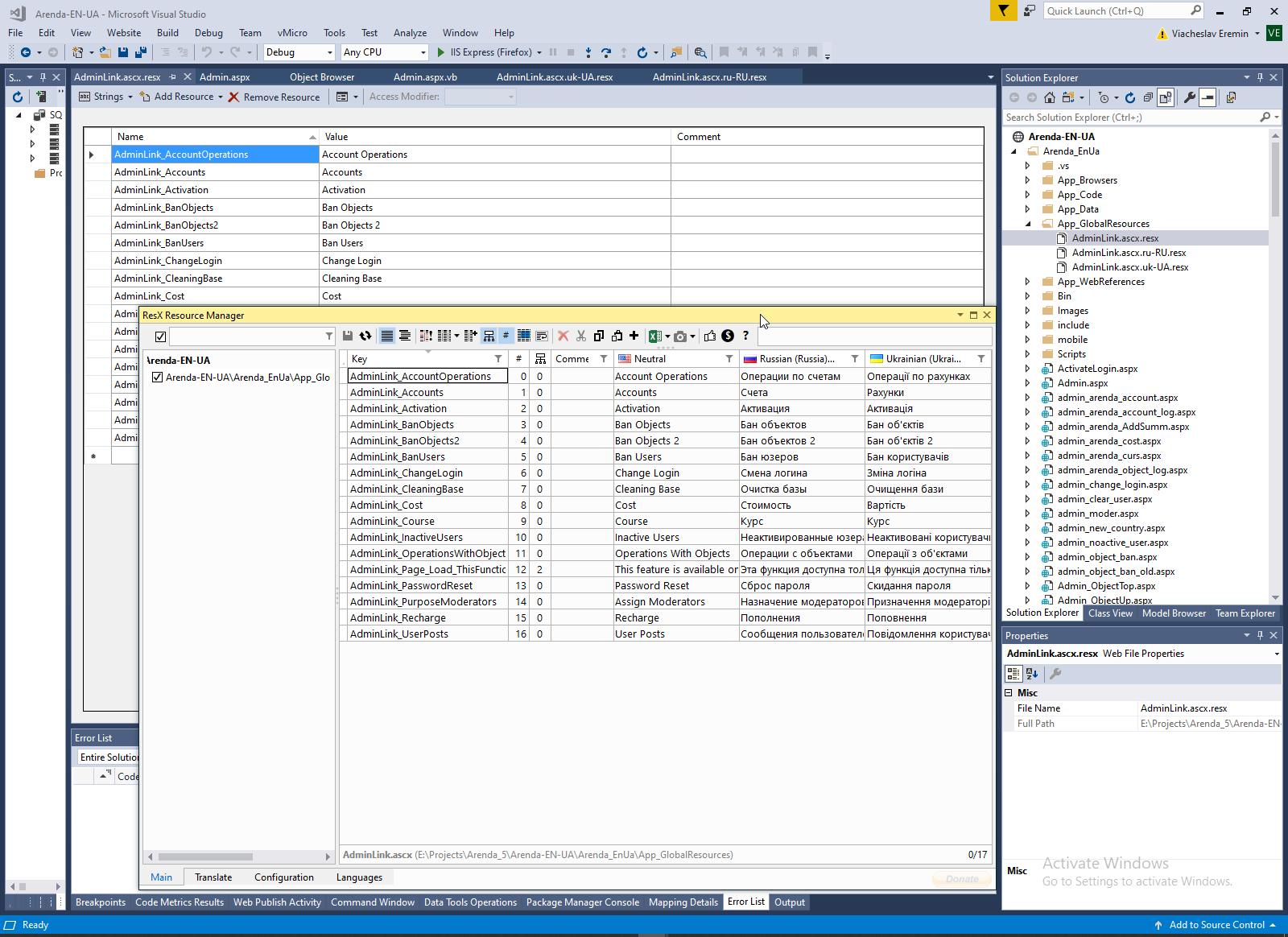Click the Remove Resource button
This screenshot has width=1288, height=937.
click(274, 97)
